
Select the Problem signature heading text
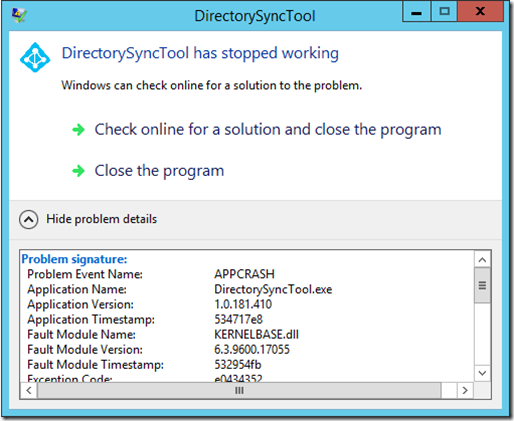[x=74, y=259]
